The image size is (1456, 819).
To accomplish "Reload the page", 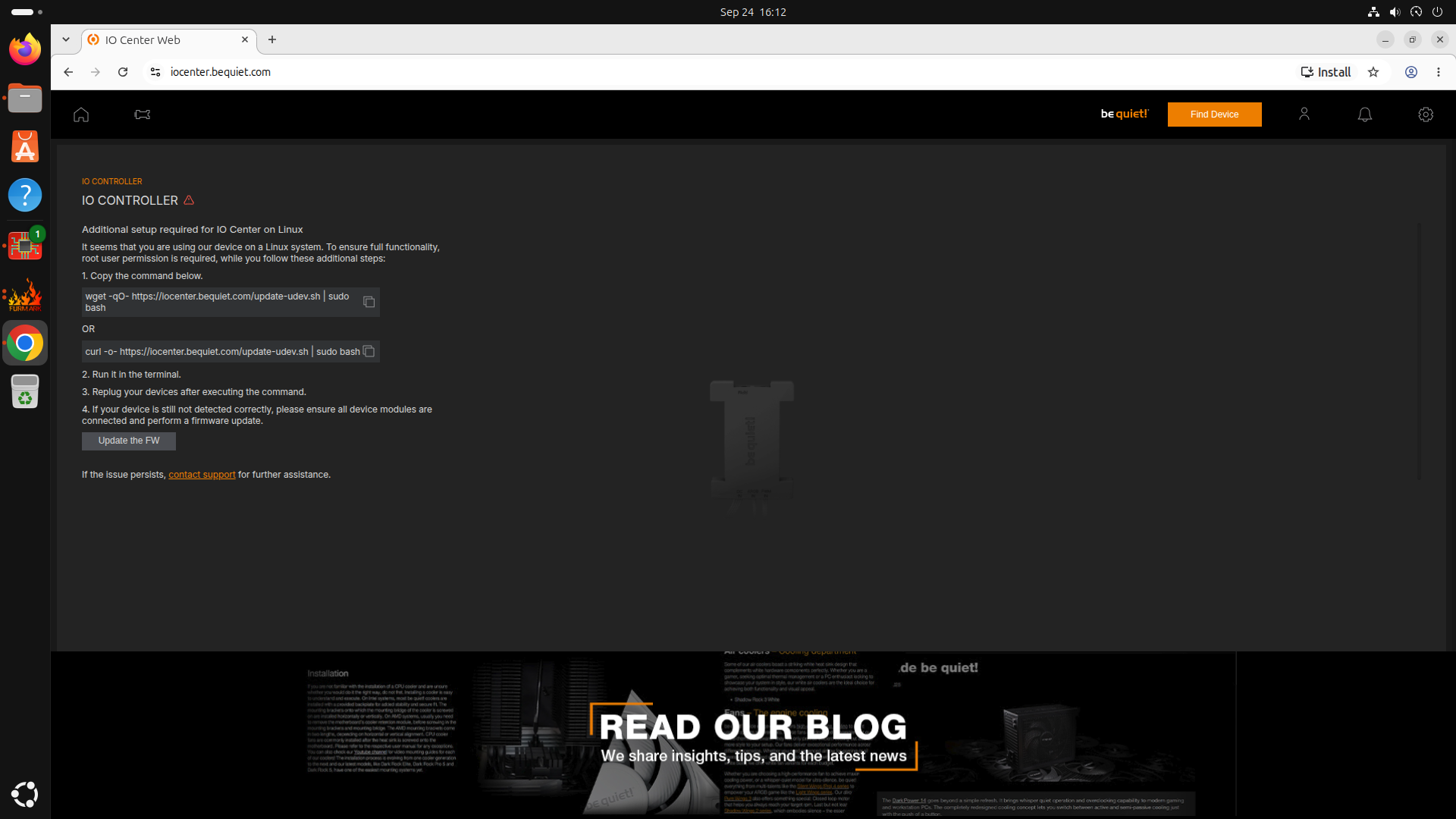I will (123, 72).
